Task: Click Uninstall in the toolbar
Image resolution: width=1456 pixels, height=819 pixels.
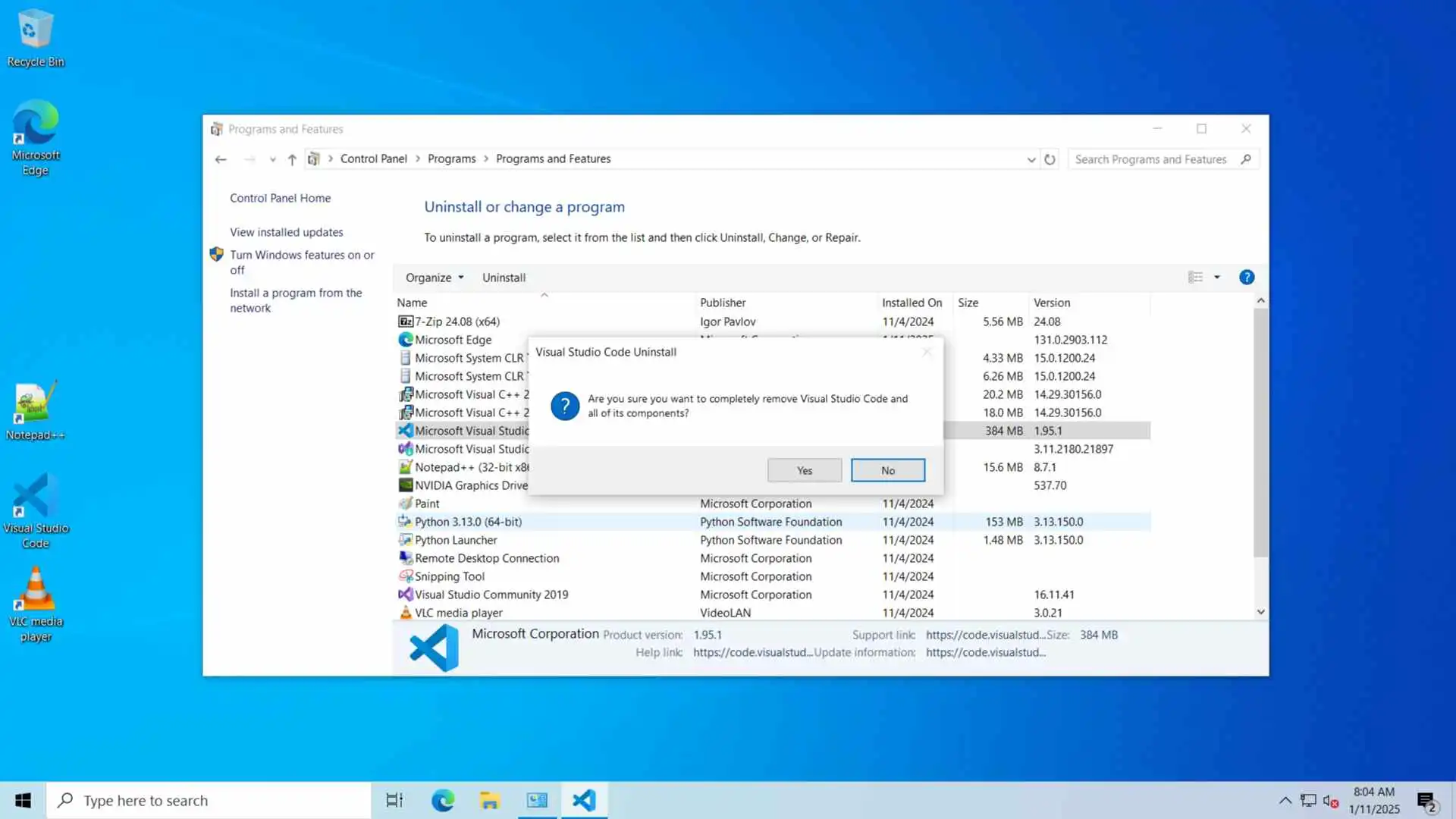Action: [x=504, y=278]
